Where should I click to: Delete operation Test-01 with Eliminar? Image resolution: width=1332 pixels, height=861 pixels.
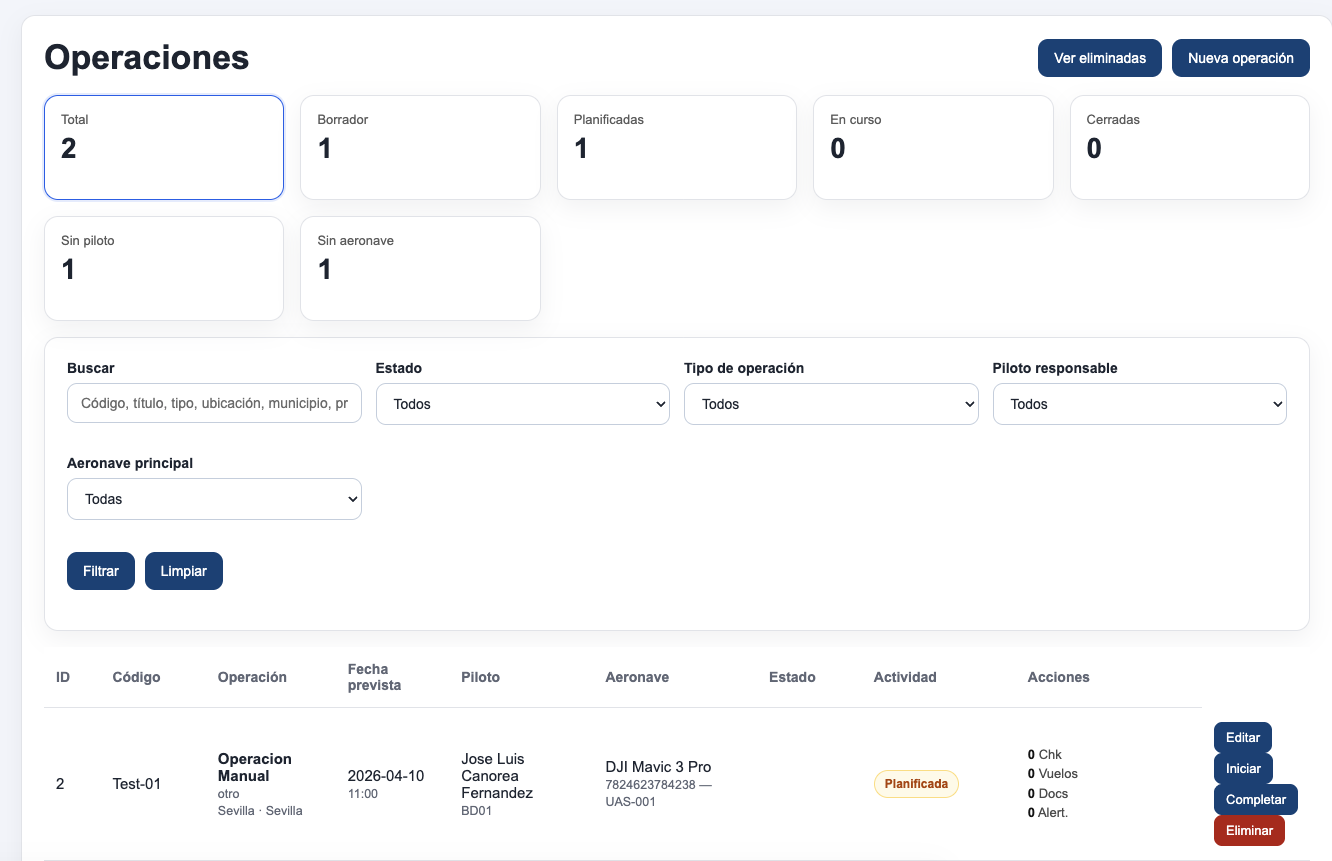pyautogui.click(x=1249, y=830)
